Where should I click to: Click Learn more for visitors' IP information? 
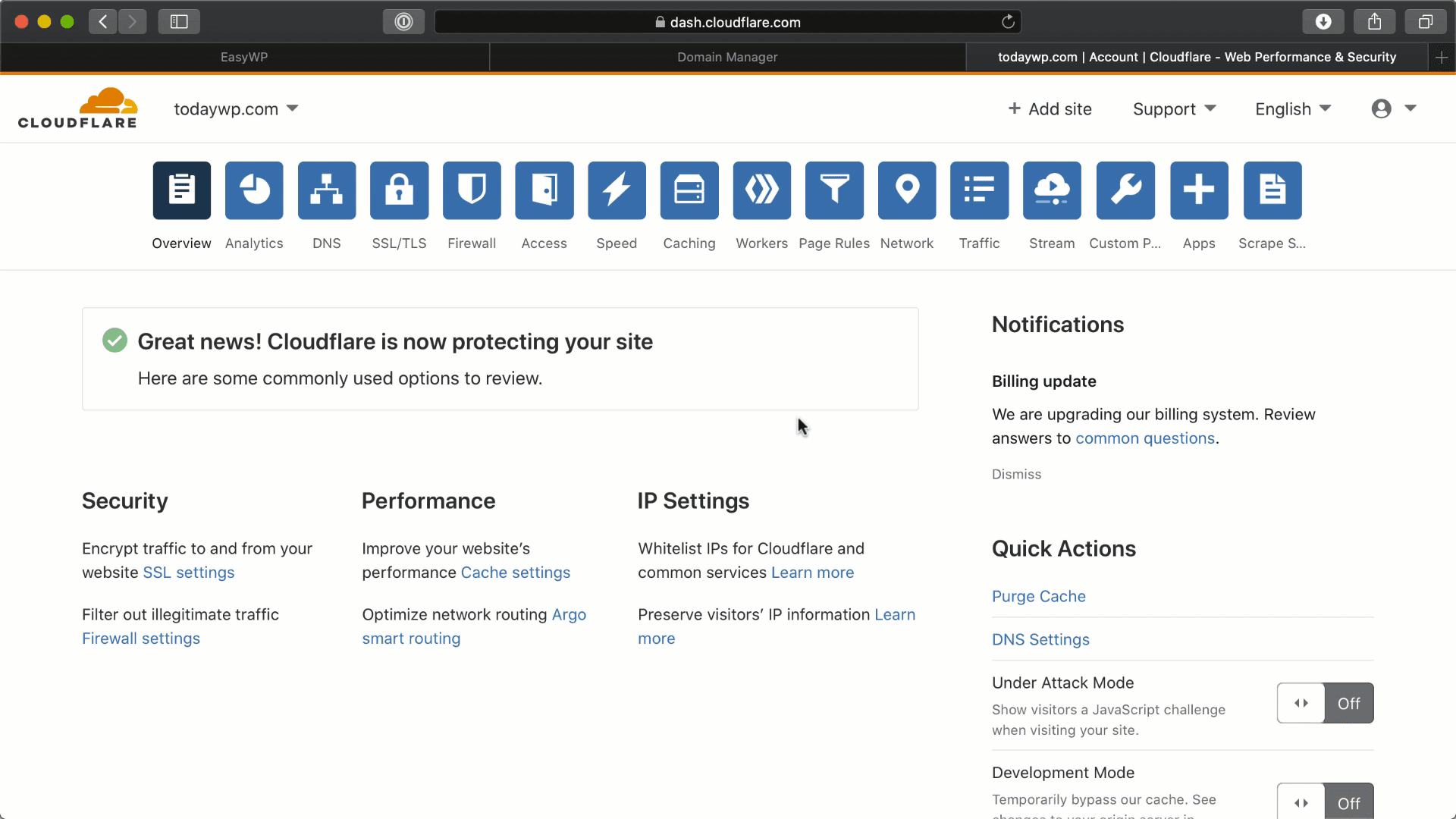click(x=777, y=626)
